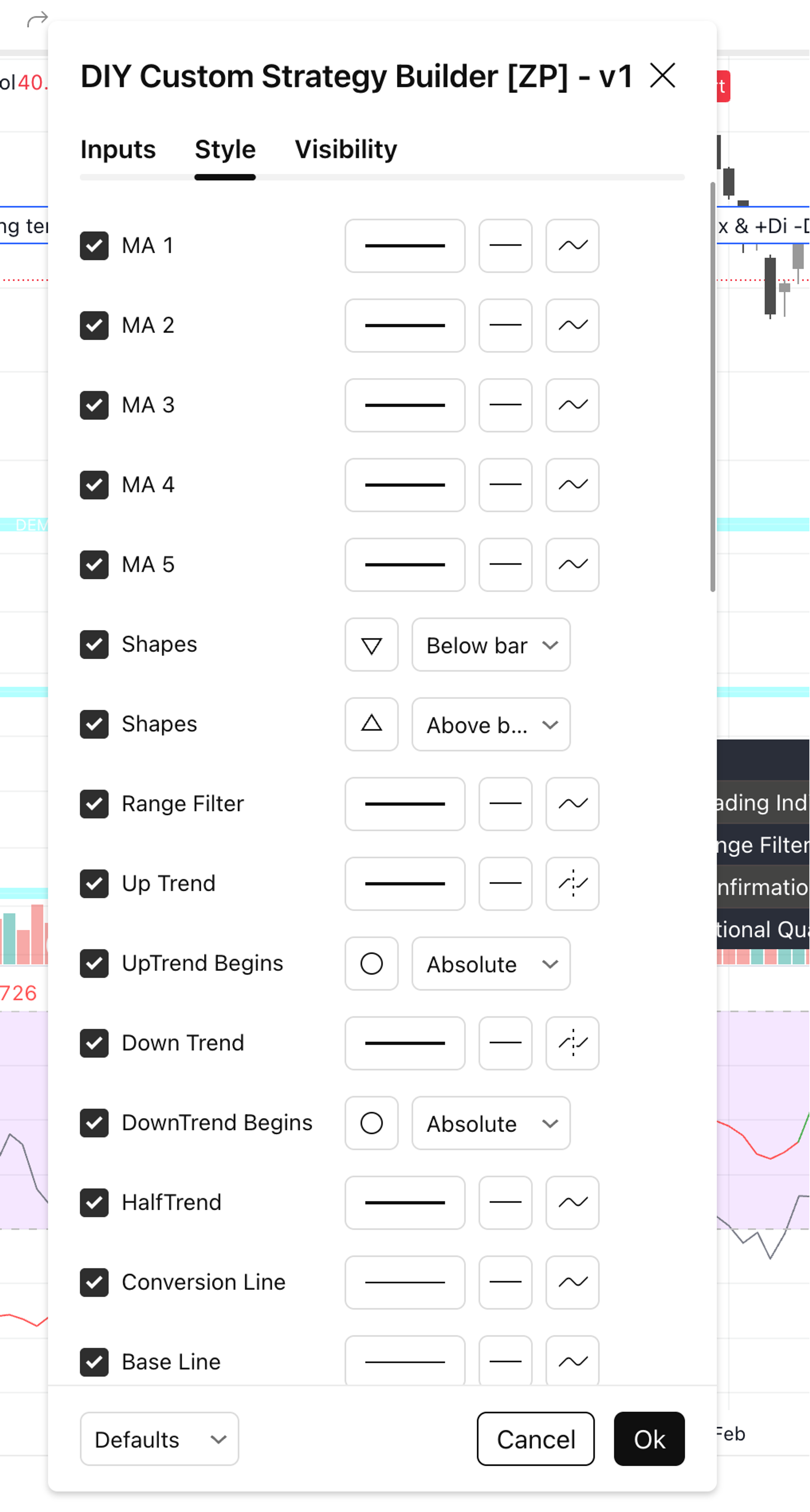
Task: Click the dialog's vertical scrollbar
Action: click(x=712, y=387)
